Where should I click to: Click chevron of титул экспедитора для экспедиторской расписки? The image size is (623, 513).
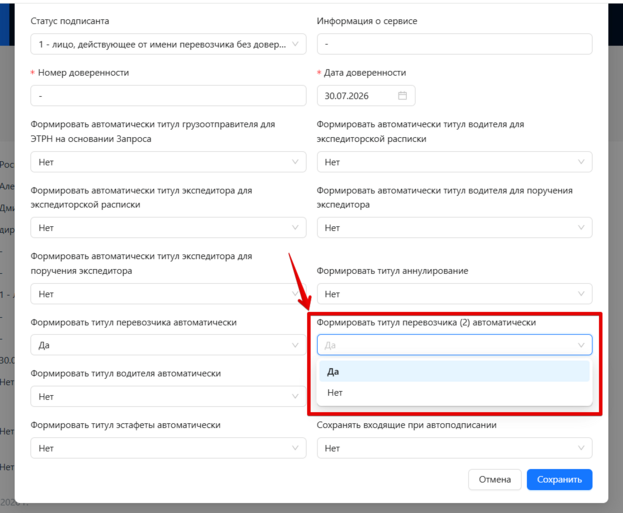(295, 228)
